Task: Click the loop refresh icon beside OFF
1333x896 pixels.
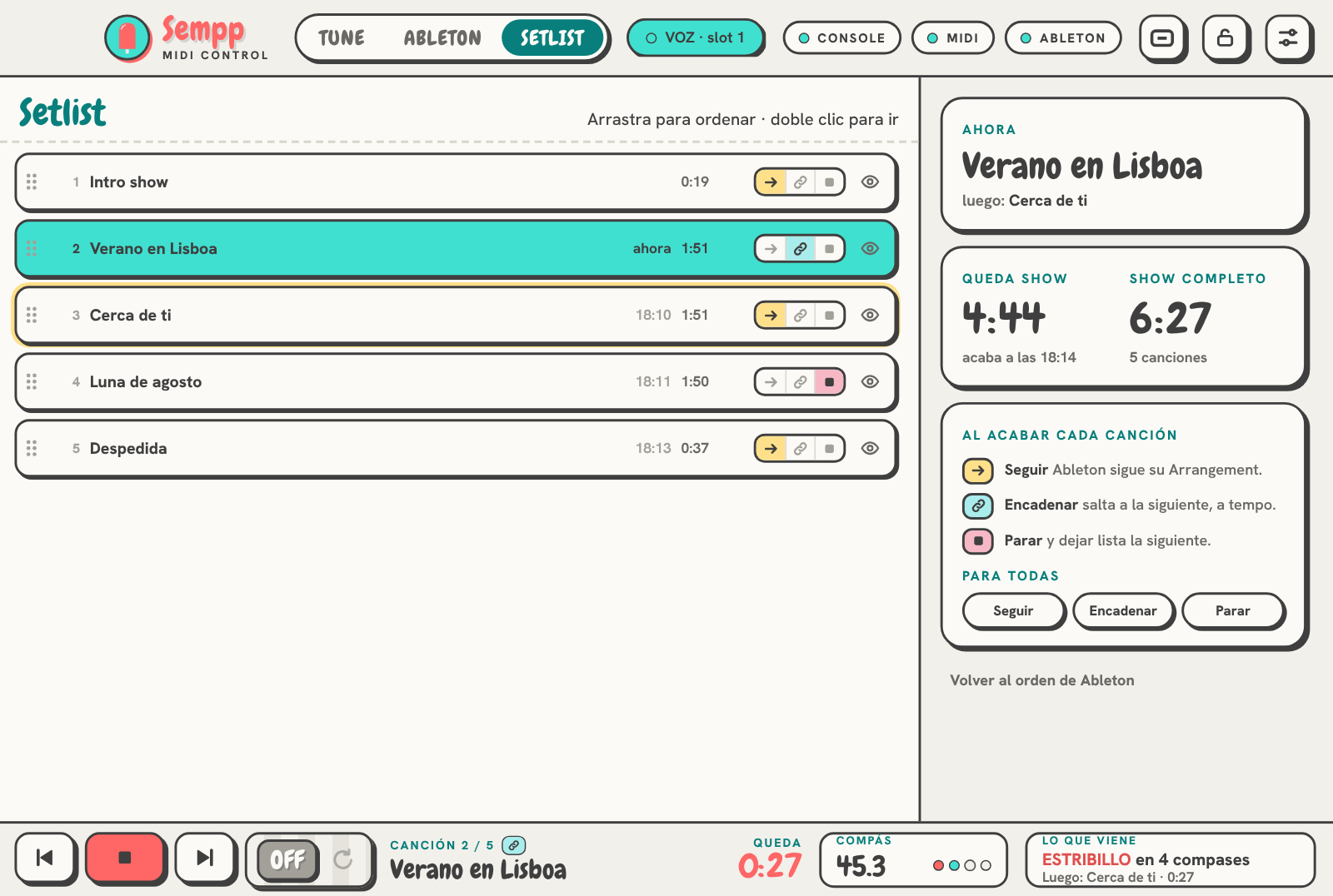Action: (343, 859)
